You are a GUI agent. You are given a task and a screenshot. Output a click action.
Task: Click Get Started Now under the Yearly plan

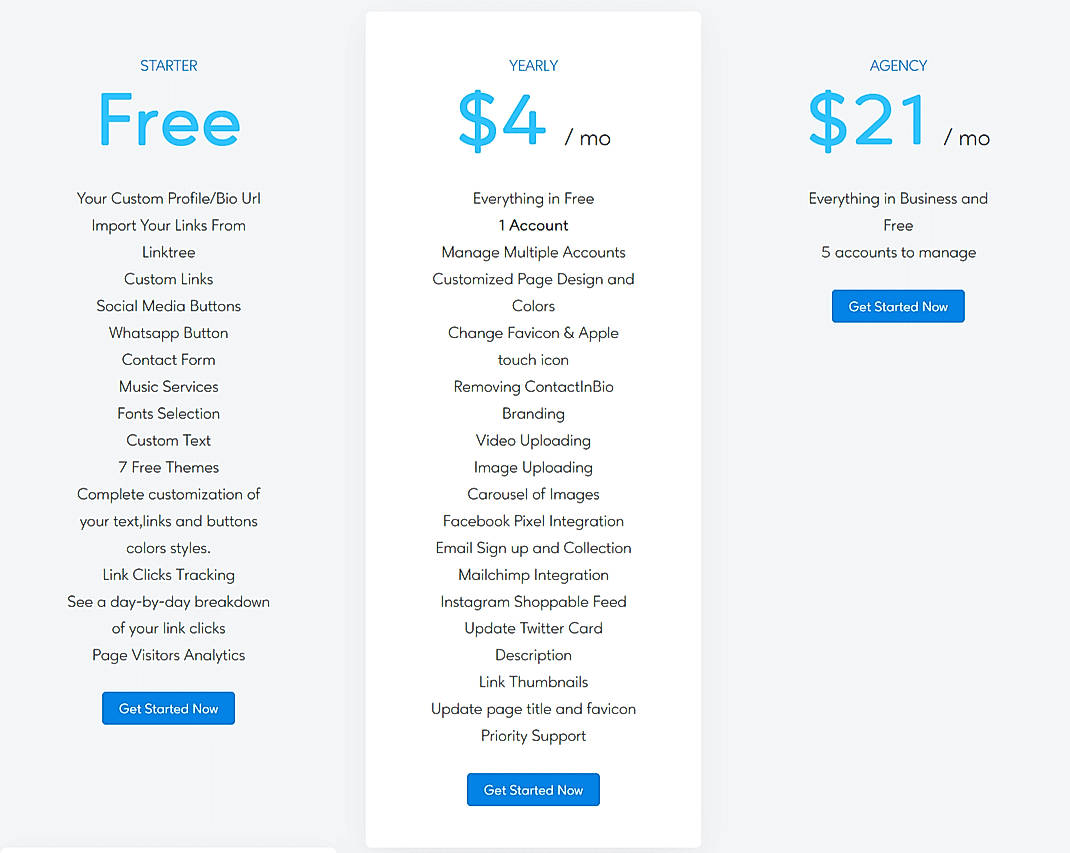[x=533, y=789]
